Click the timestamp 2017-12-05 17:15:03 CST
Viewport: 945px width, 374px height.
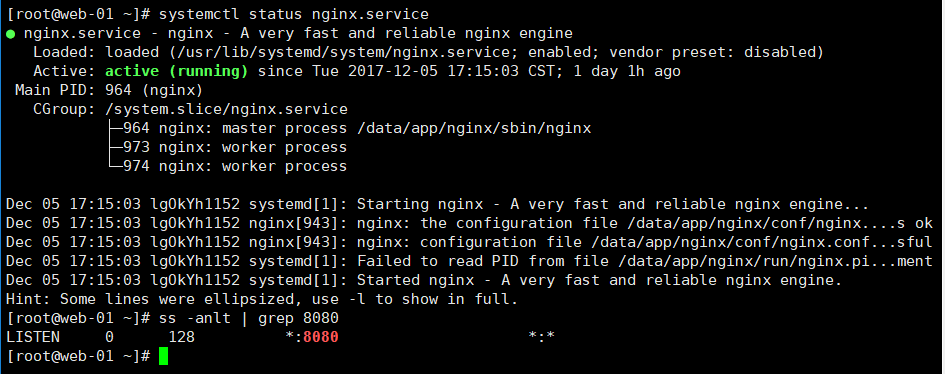coord(439,71)
